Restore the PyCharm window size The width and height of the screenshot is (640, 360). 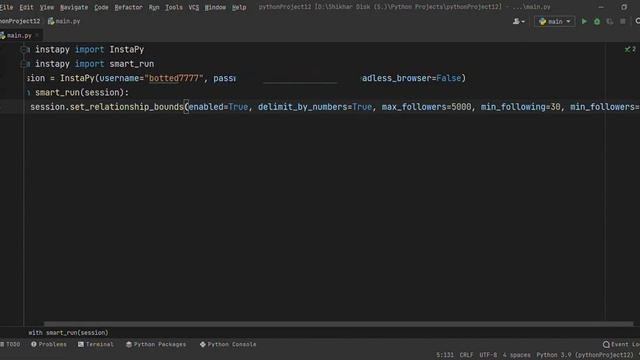624,7
